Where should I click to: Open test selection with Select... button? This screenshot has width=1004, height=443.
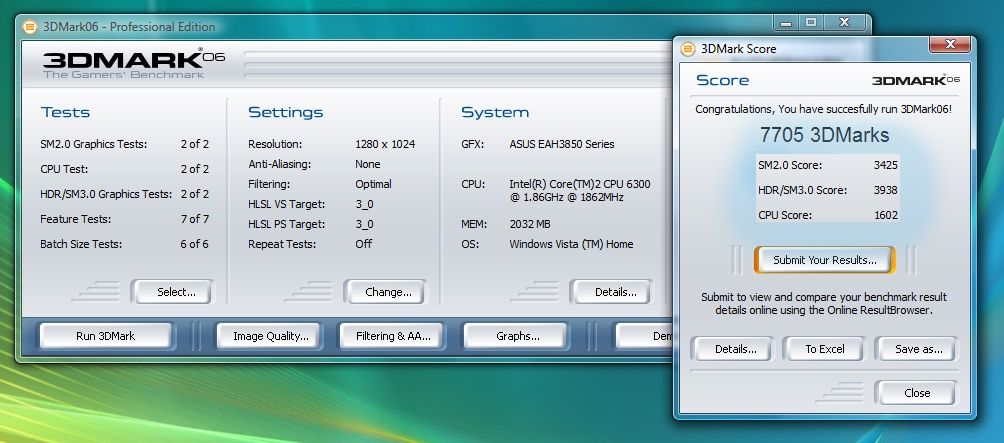pyautogui.click(x=172, y=292)
